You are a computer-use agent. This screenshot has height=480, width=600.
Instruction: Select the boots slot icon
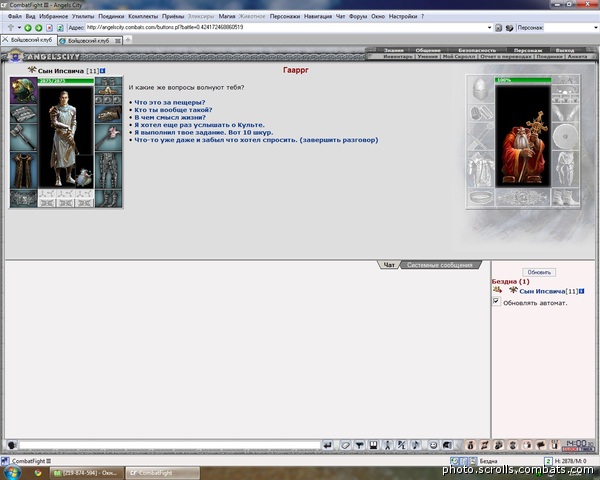pyautogui.click(x=109, y=199)
